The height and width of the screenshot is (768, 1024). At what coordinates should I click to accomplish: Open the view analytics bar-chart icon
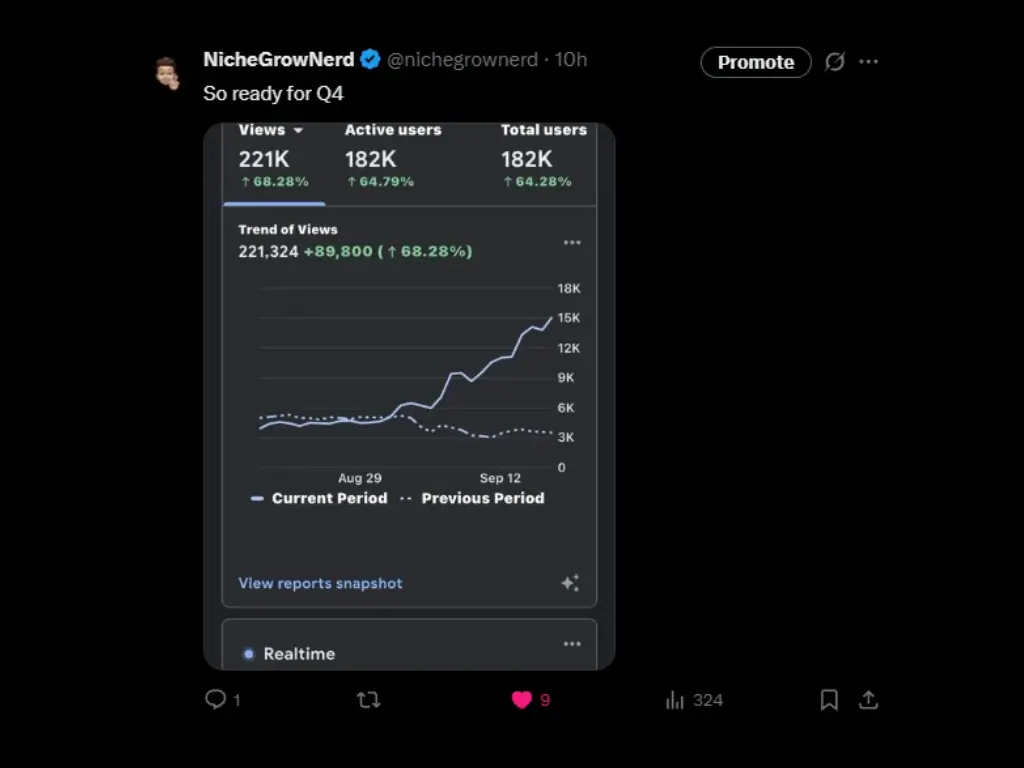(676, 700)
